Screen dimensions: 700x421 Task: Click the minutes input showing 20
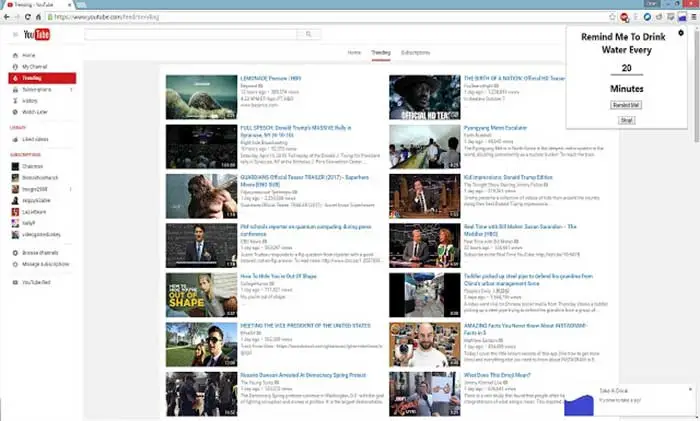point(626,68)
